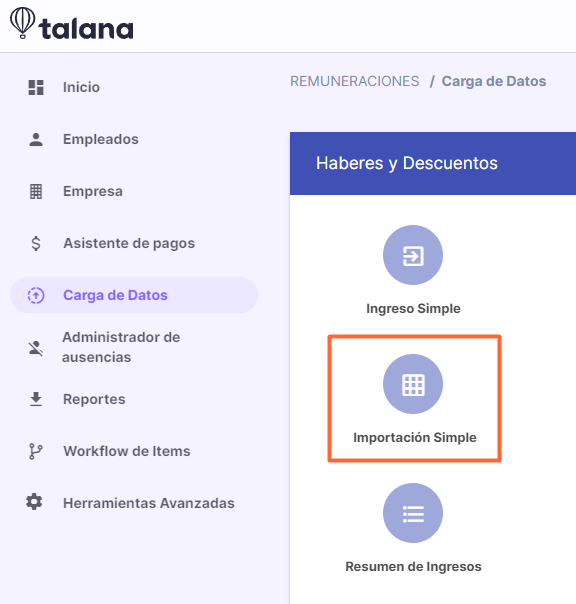The height and width of the screenshot is (604, 576).
Task: Open the Ingreso Simple circle icon
Action: 413,255
